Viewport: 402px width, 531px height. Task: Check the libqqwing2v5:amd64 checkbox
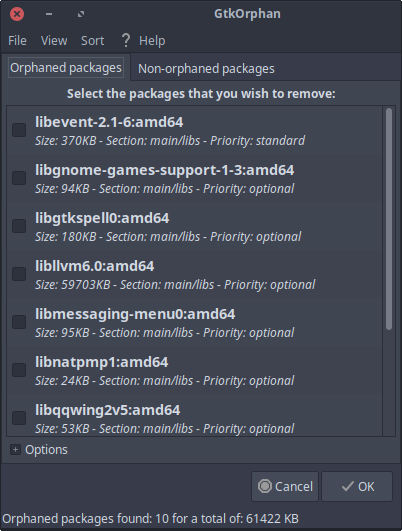coord(19,418)
